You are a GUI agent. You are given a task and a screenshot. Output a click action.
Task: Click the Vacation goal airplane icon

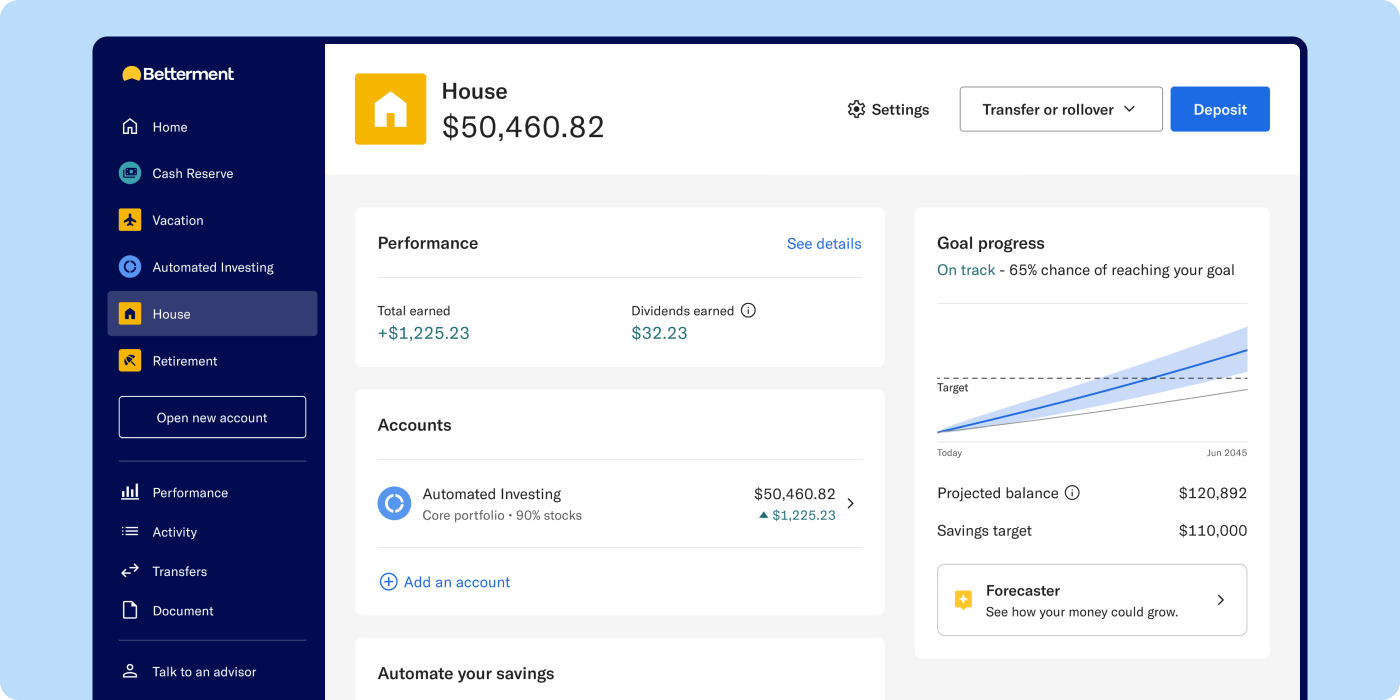(x=130, y=220)
